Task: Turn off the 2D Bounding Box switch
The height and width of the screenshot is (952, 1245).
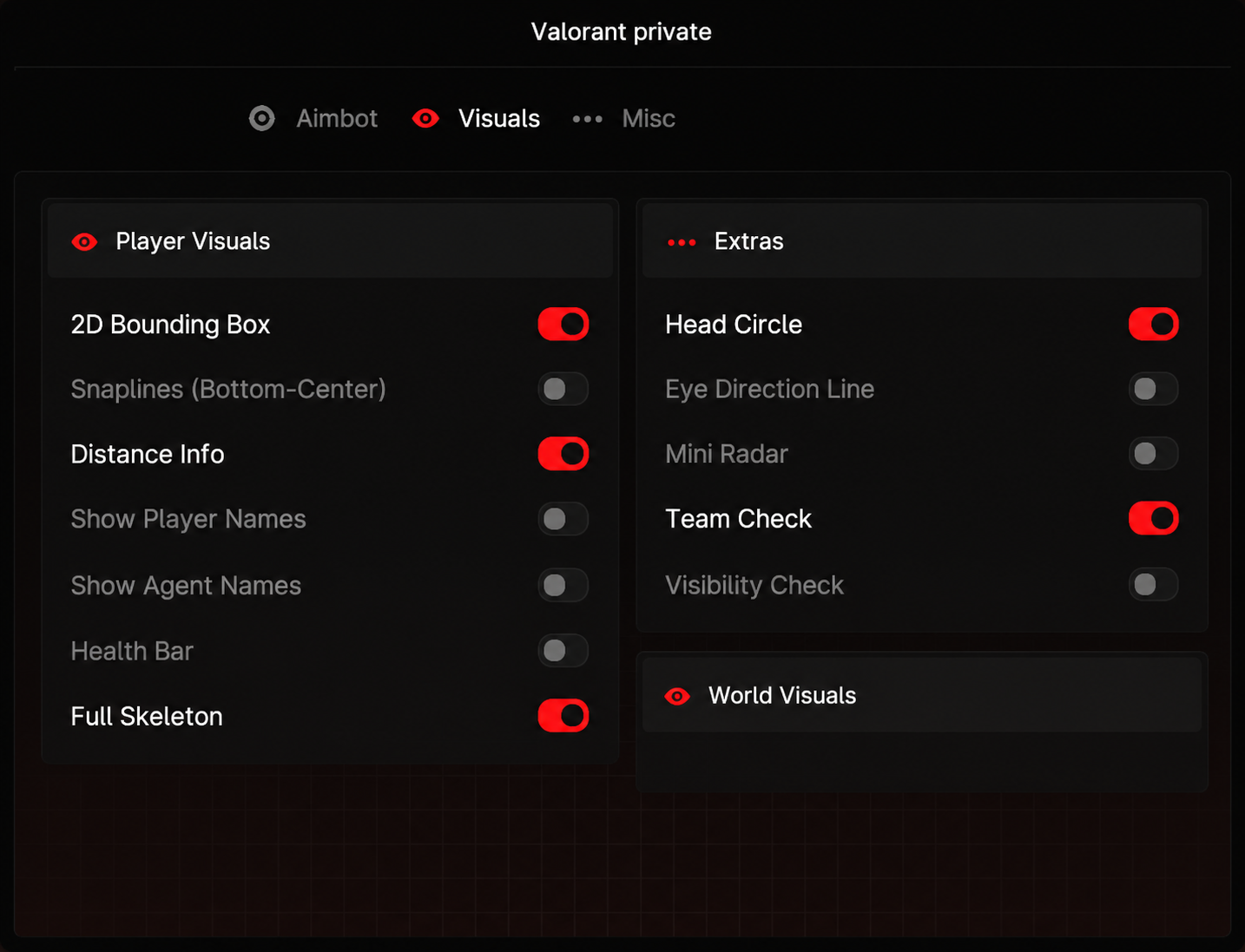Action: pyautogui.click(x=563, y=324)
